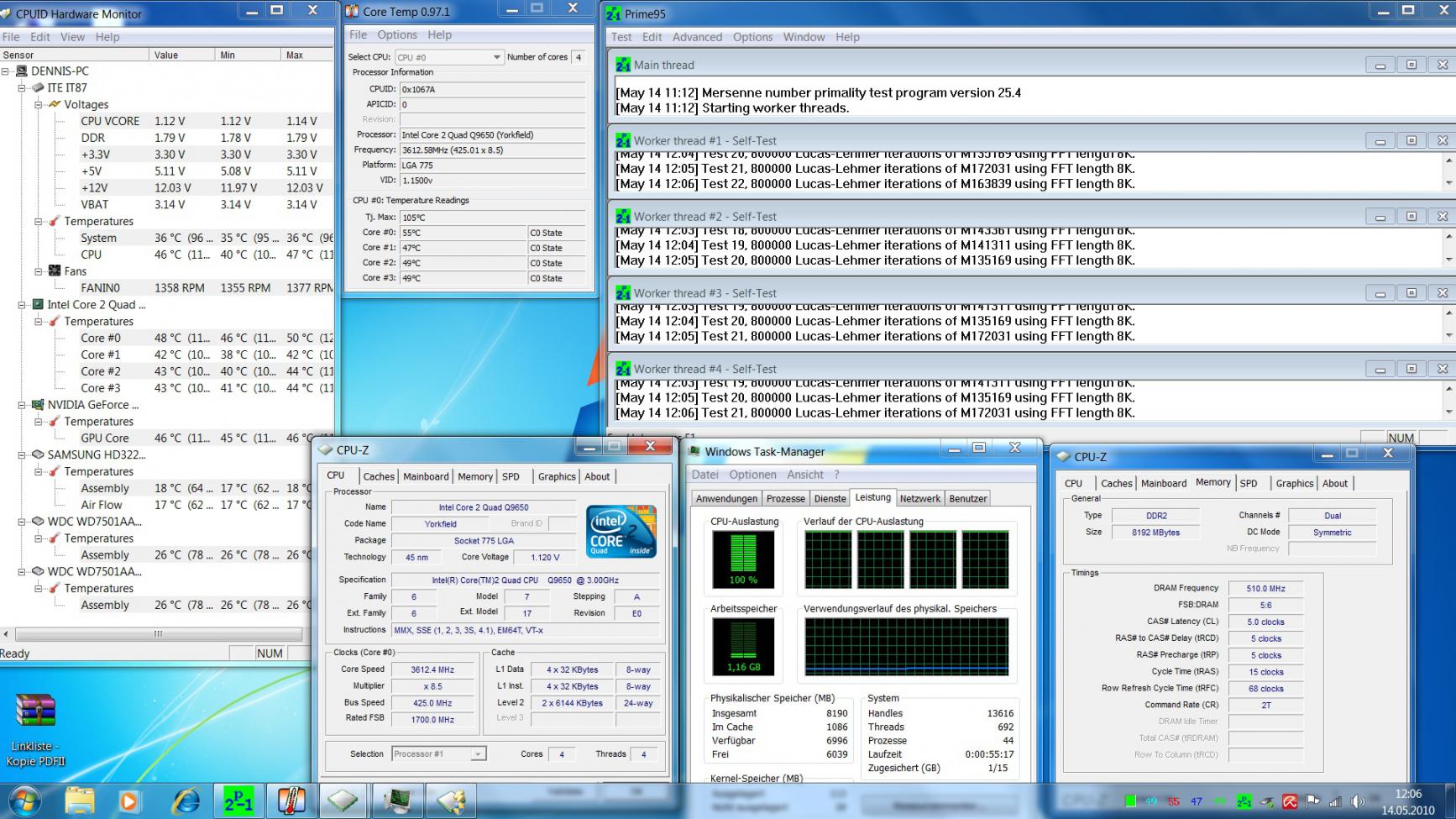Switch to Prime95 via its taskbar button
Screen dimensions: 1456x819
(238, 801)
